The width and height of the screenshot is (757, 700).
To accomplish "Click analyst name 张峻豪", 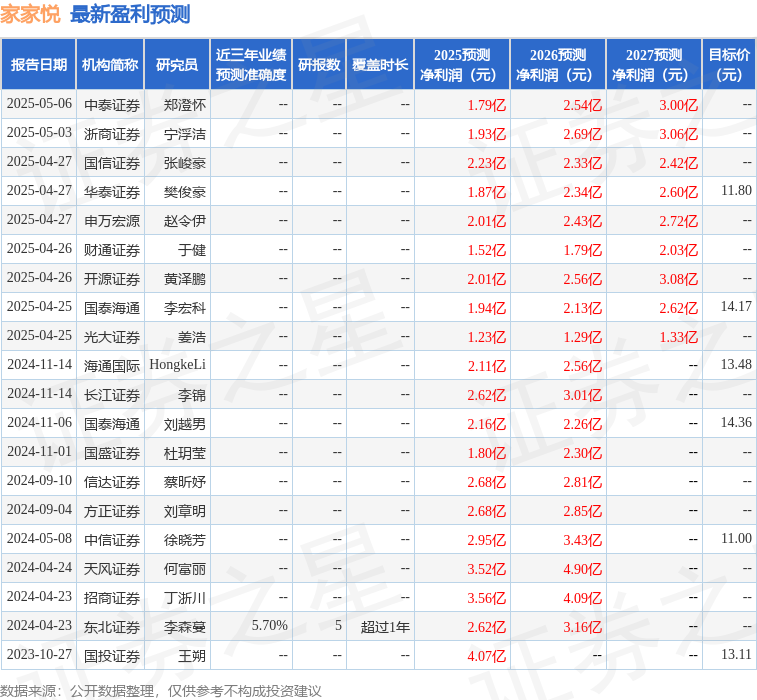I will coord(184,163).
